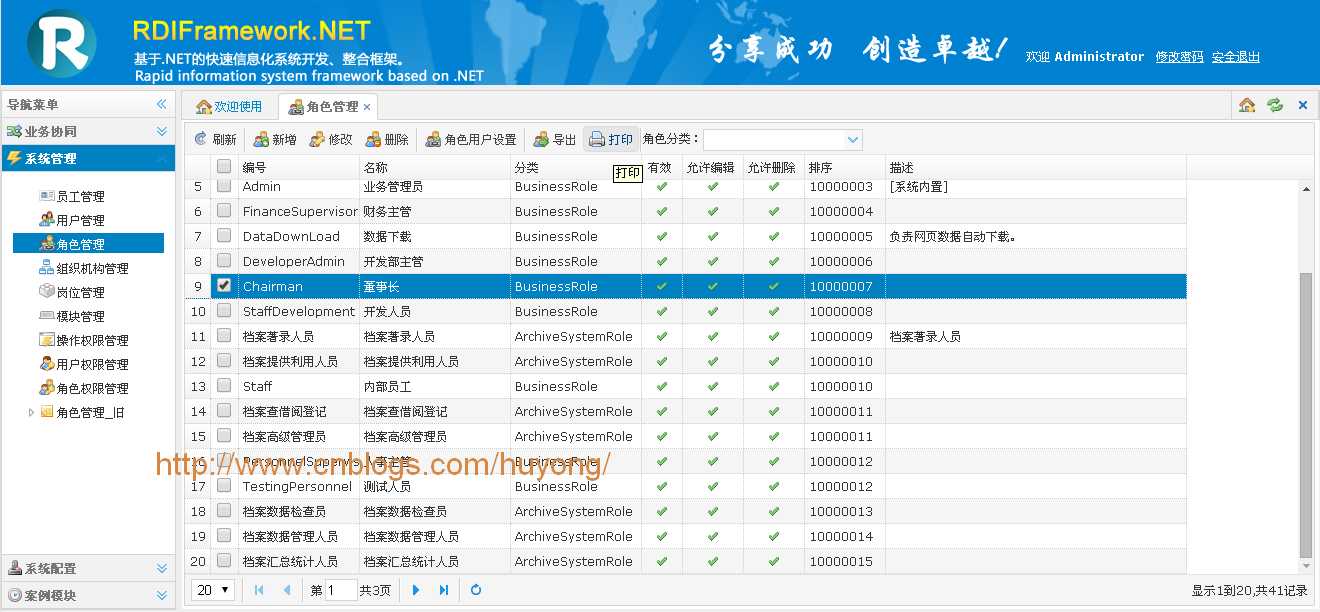
Task: Click the page number input field
Action: (341, 590)
